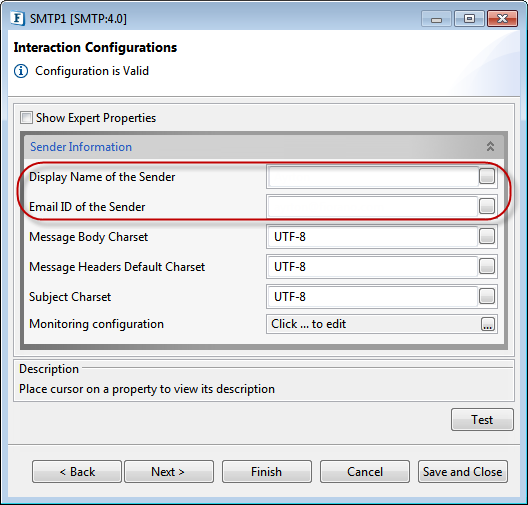This screenshot has width=528, height=505.
Task: Select the Message Body Charset UTF-8 field
Action: pos(373,236)
